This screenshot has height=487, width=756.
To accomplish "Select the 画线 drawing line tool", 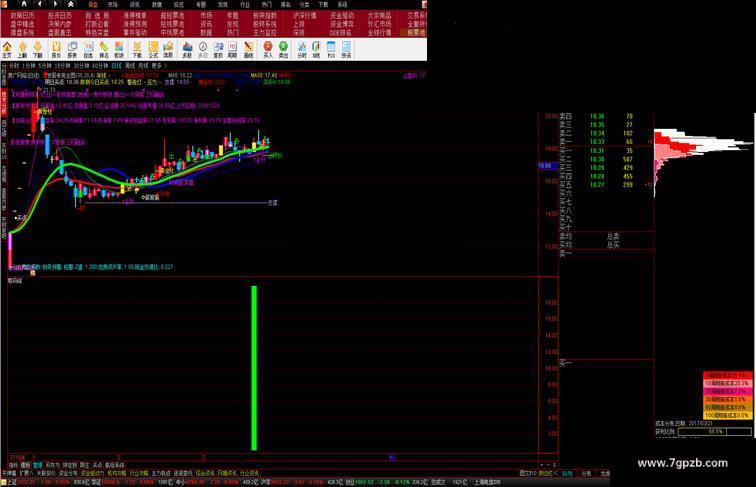I will point(248,50).
